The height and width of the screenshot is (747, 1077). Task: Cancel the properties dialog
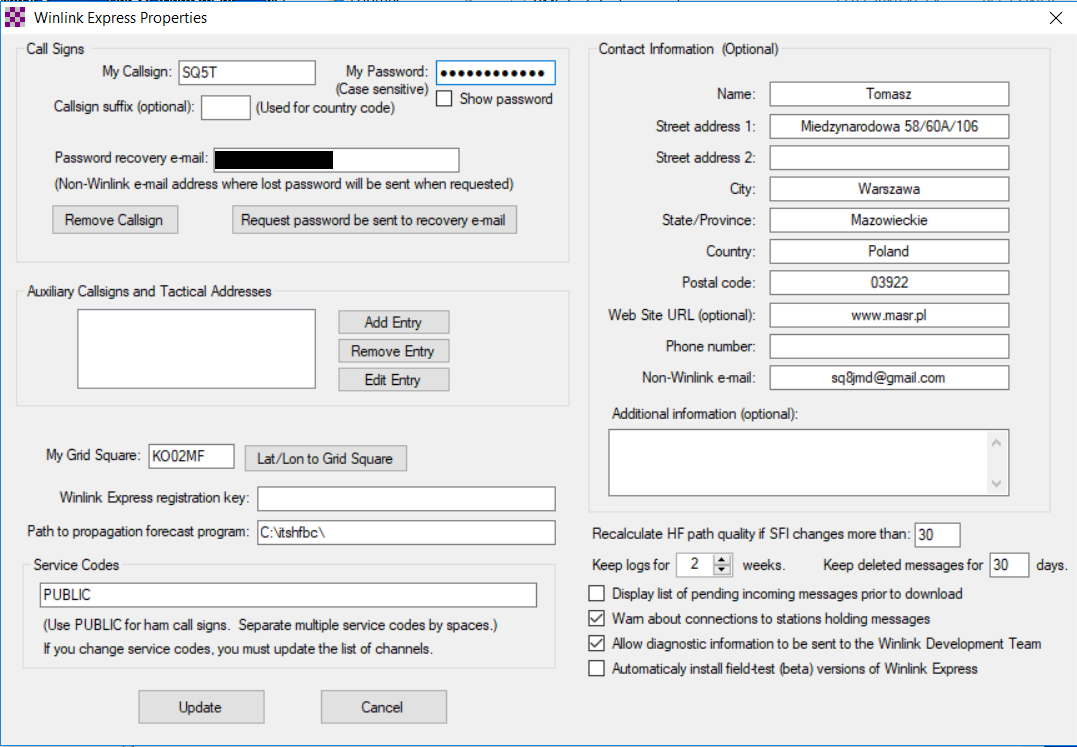coord(382,707)
